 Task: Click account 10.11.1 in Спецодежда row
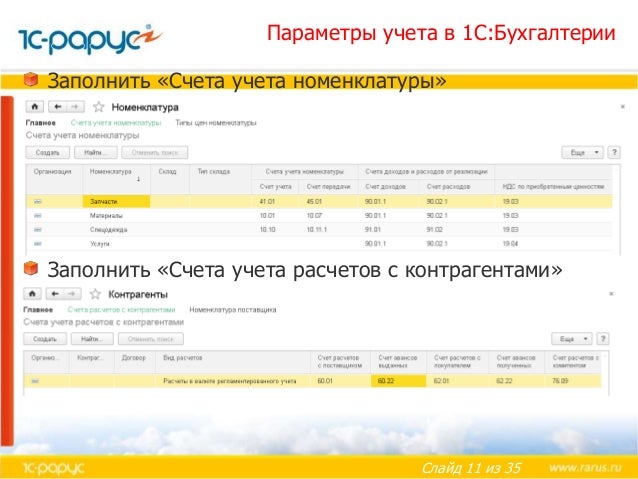click(x=317, y=230)
